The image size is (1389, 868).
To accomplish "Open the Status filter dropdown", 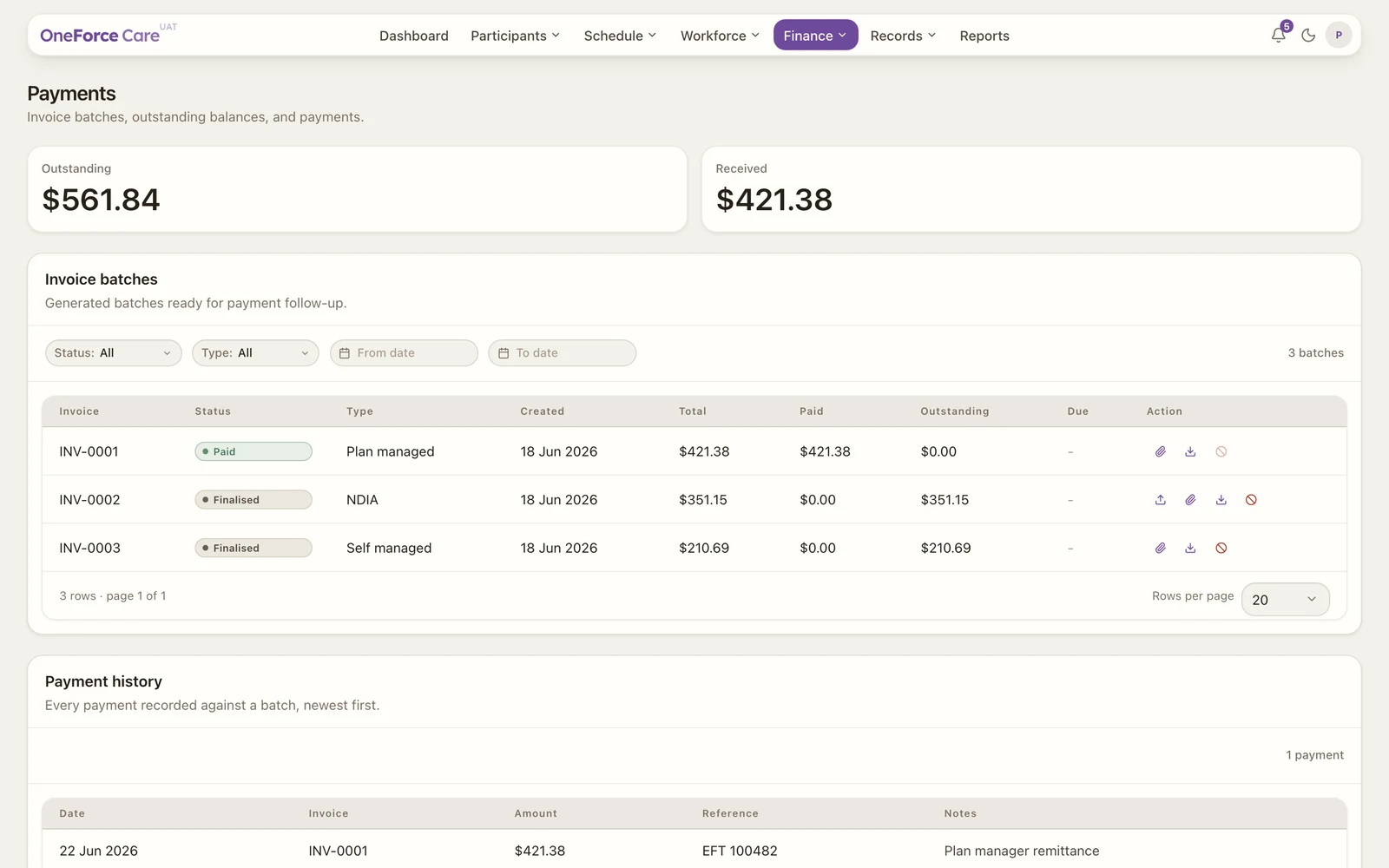I will pyautogui.click(x=114, y=353).
